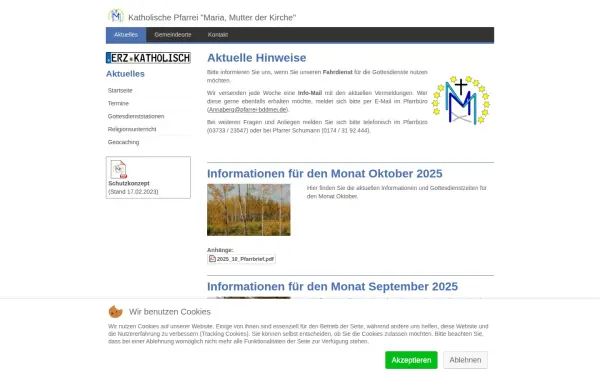
Task: Click the ERZ-KATHOLISCH banner image
Action: tap(148, 58)
